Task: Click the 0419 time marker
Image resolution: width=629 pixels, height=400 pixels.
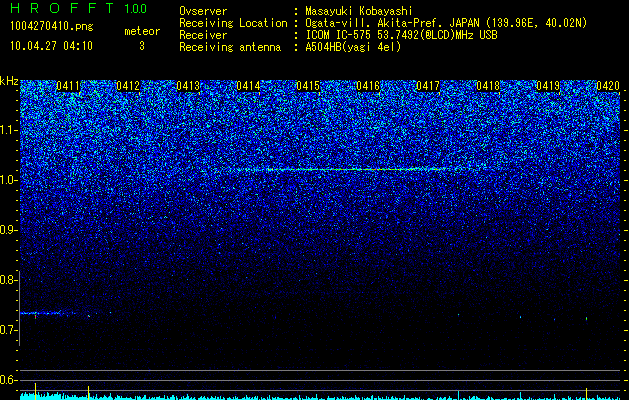Action: click(x=548, y=86)
